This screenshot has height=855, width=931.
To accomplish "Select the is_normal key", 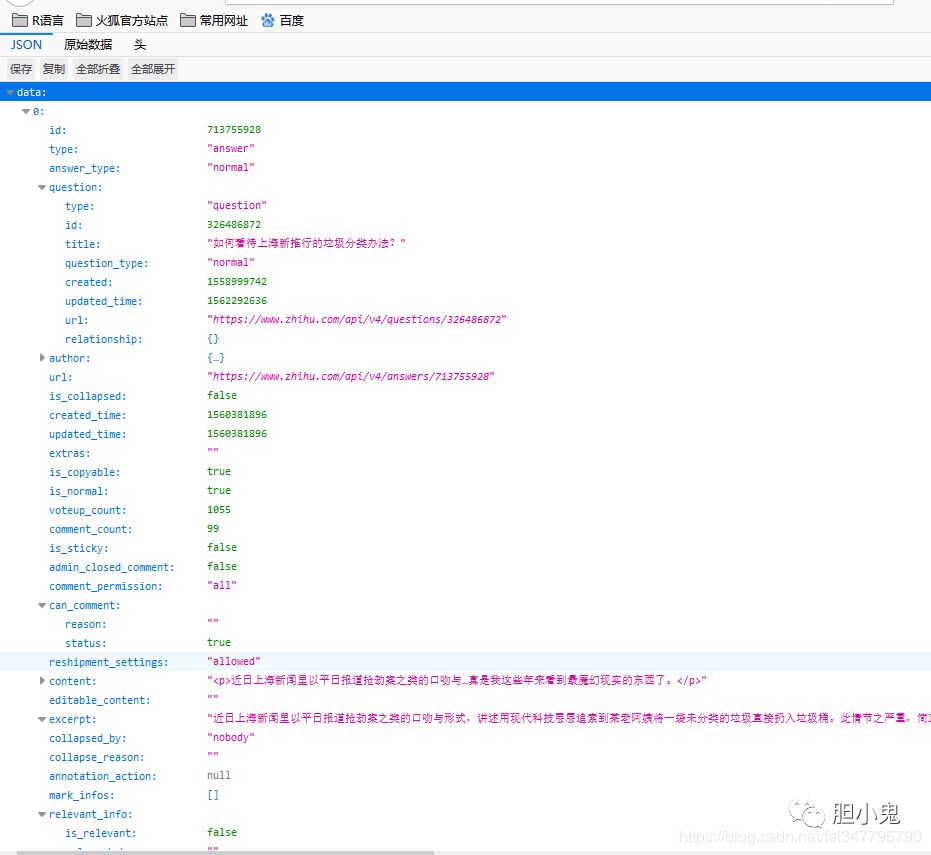I will click(x=78, y=491).
